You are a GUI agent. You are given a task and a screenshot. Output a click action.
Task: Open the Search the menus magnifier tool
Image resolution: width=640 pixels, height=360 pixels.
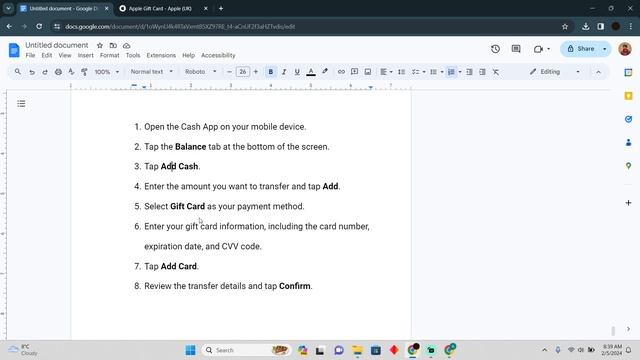point(18,72)
